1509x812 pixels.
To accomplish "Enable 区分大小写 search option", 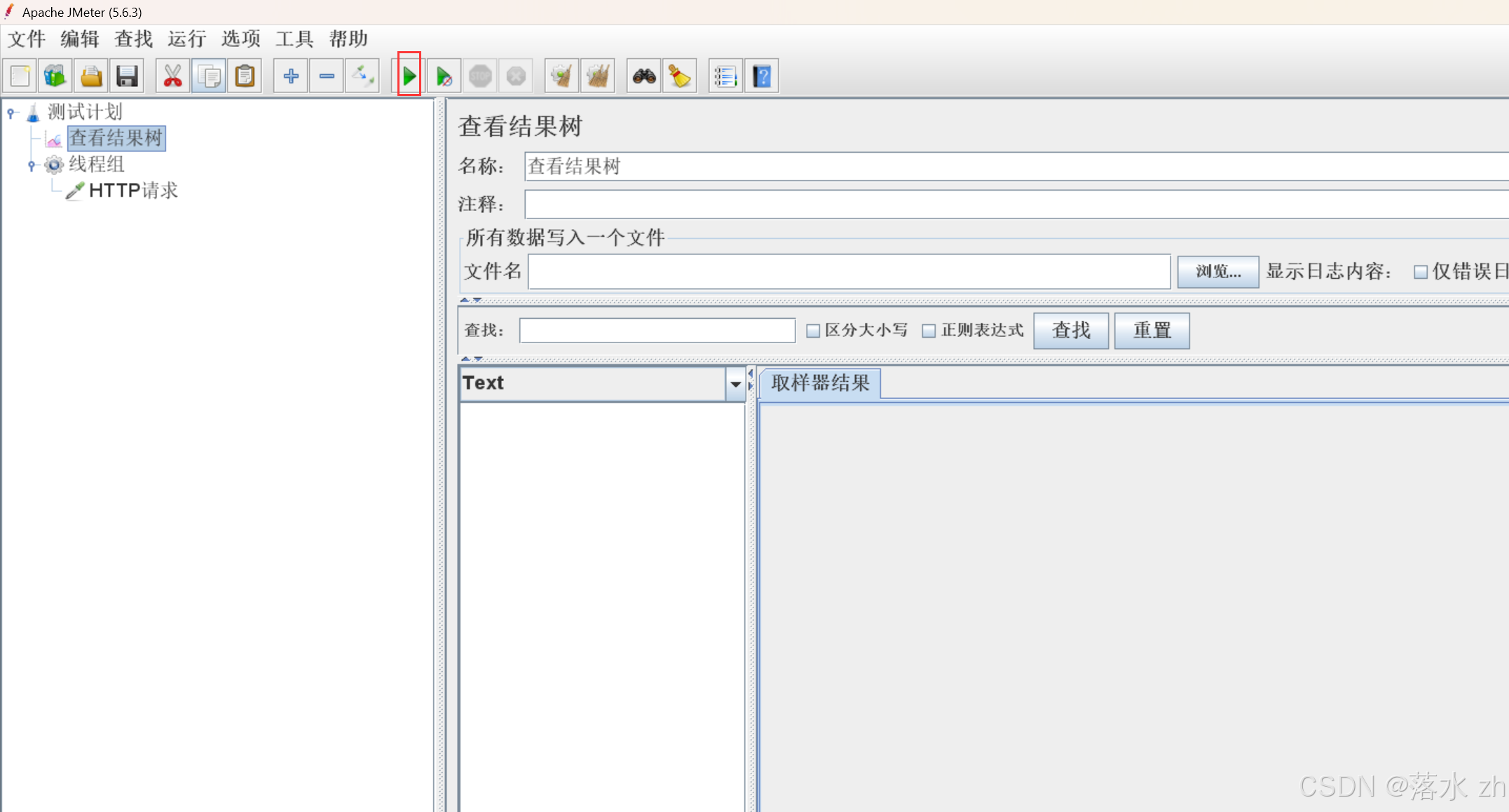I will point(815,331).
